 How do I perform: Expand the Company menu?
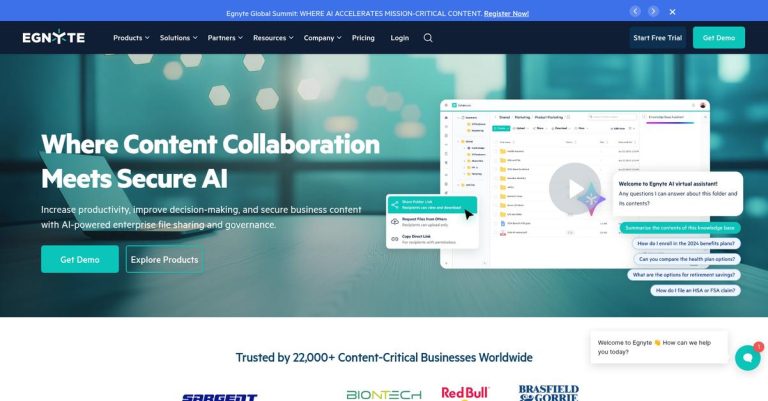[322, 38]
